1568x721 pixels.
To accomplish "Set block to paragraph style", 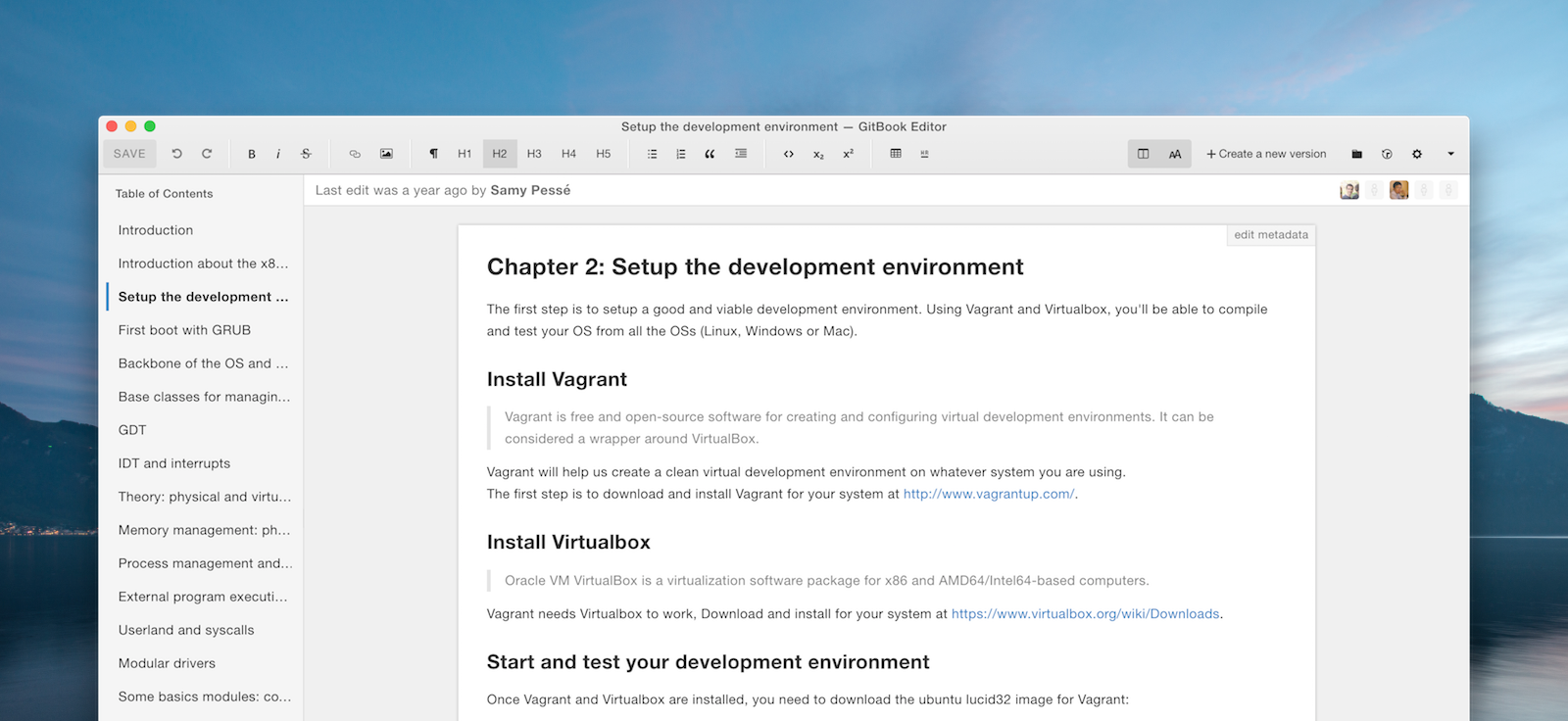I will pos(433,154).
